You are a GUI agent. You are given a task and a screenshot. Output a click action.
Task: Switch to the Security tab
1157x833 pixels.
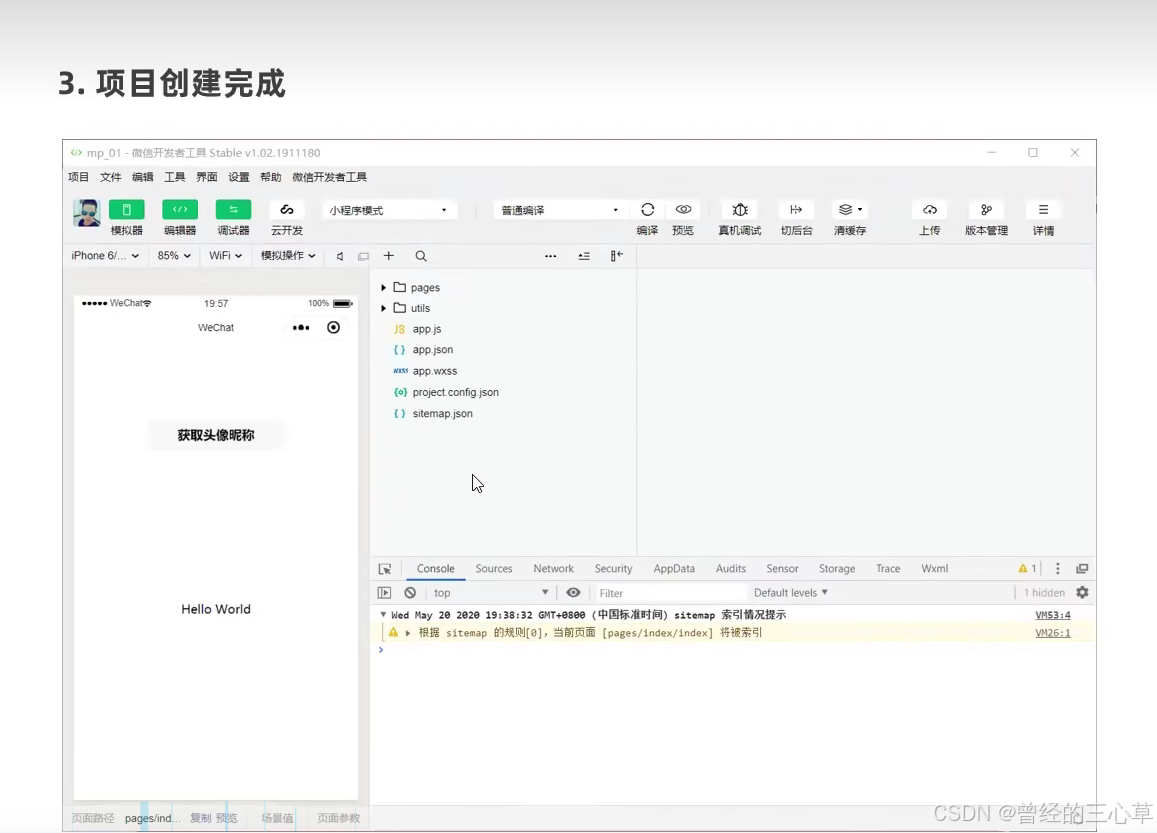tap(613, 569)
